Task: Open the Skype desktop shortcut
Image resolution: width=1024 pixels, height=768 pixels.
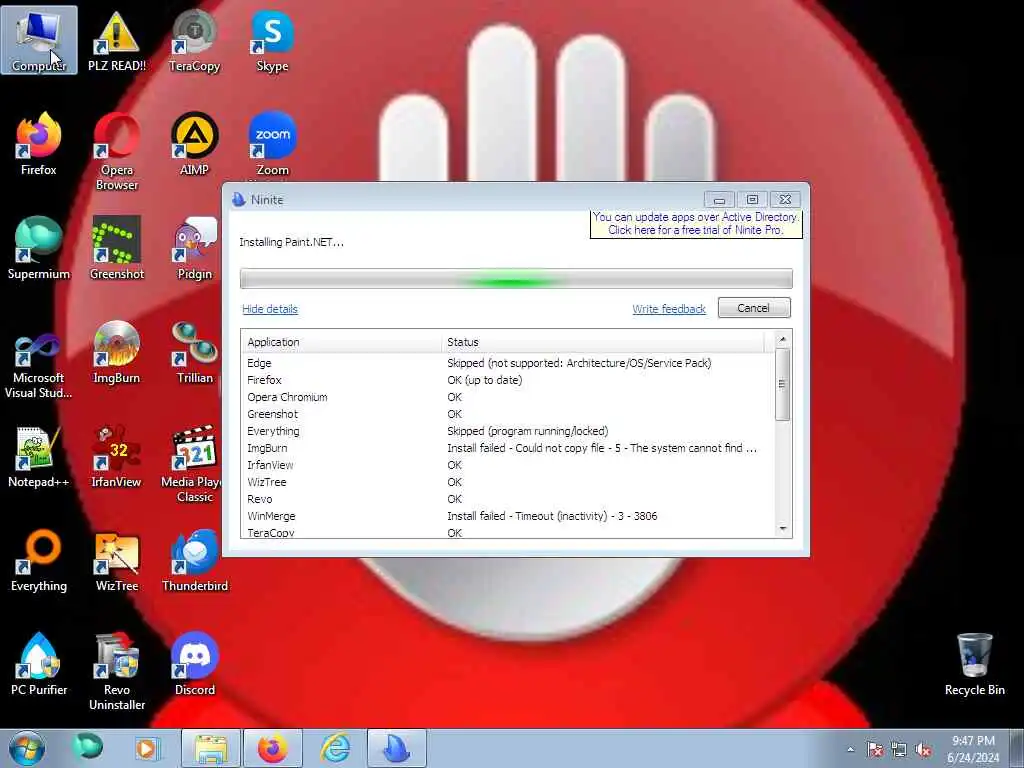Action: tap(272, 40)
